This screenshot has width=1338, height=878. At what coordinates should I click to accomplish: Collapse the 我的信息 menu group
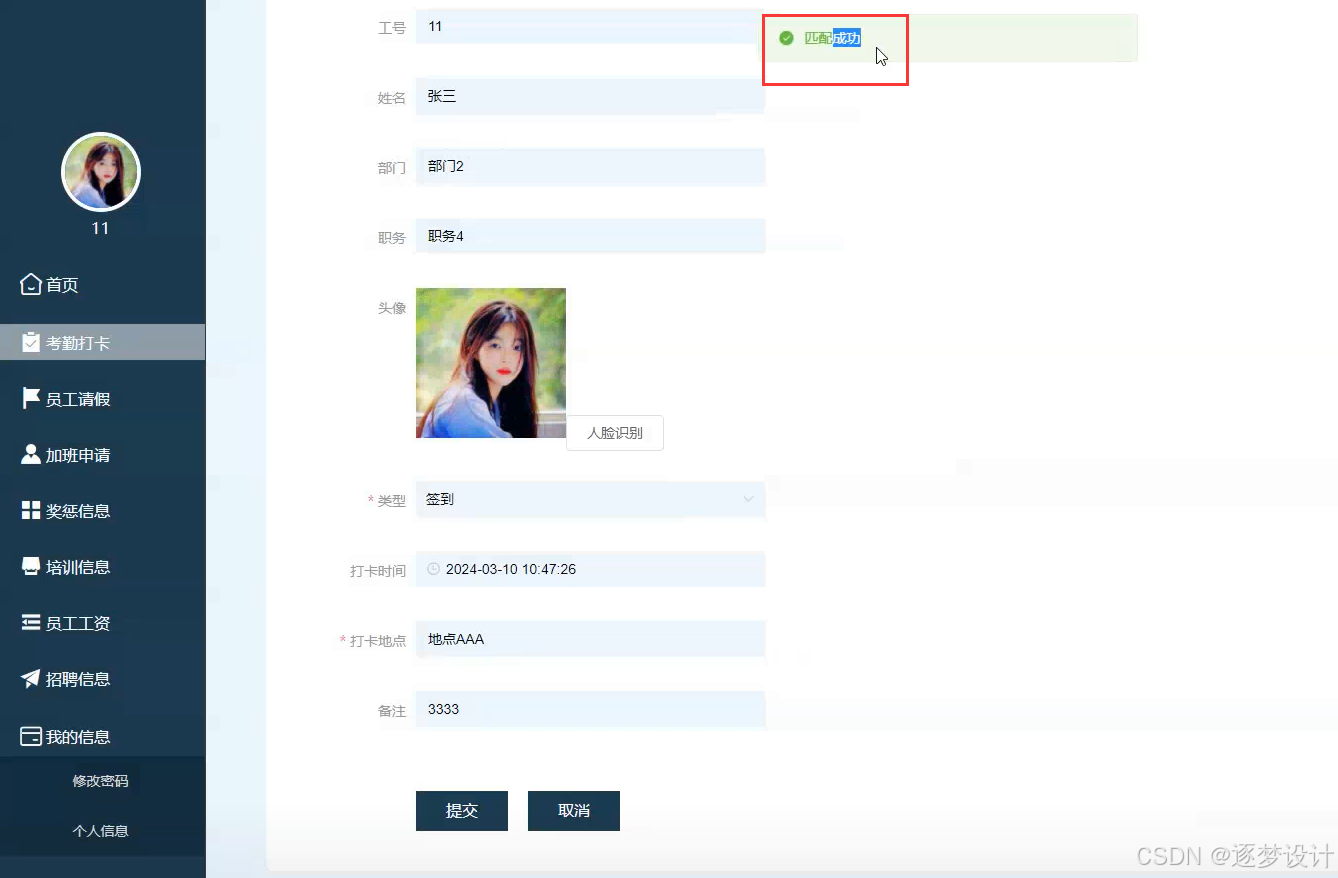point(102,737)
